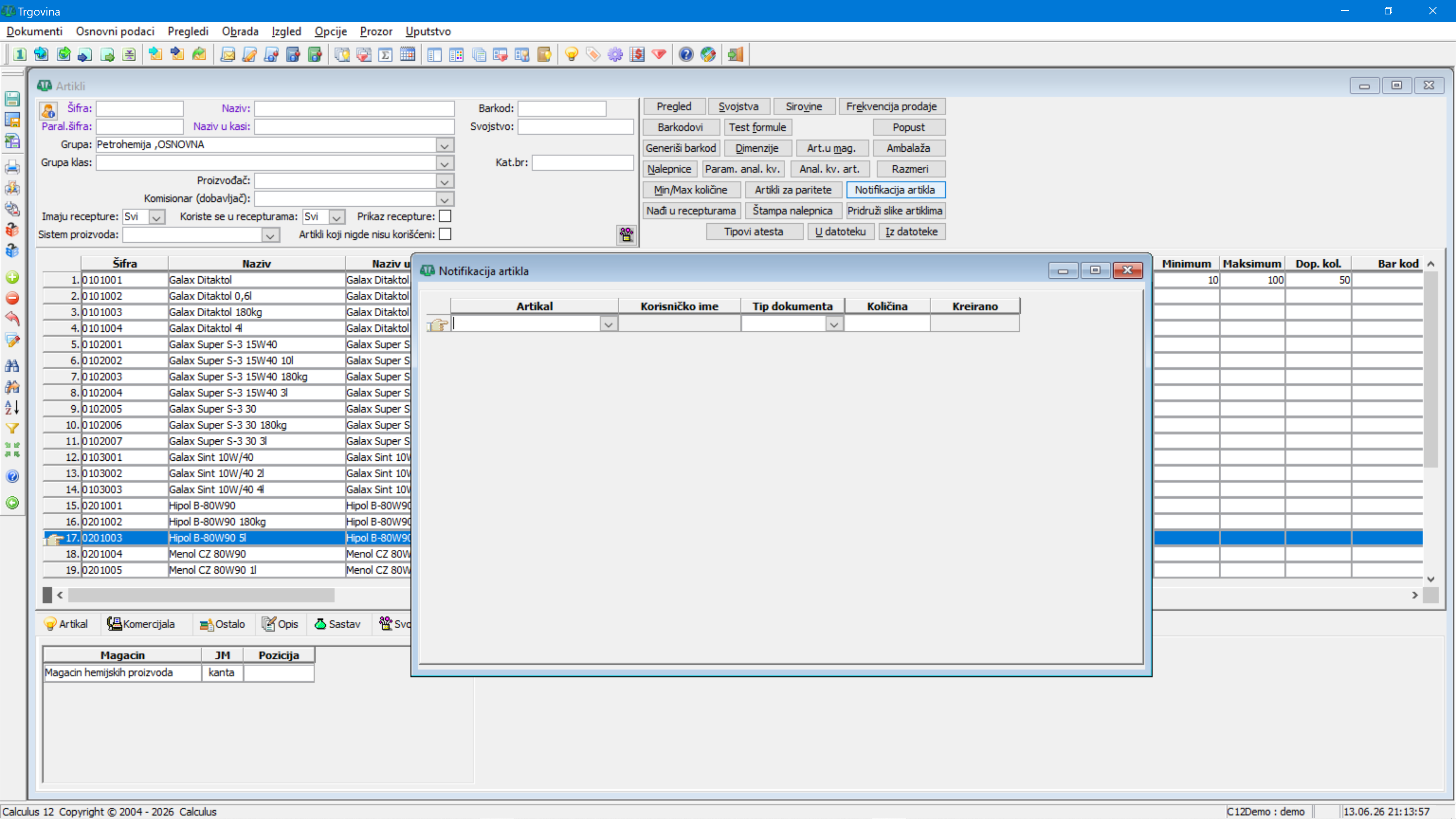1456x819 pixels.
Task: Click the purple gear settings toolbar icon
Action: (615, 54)
